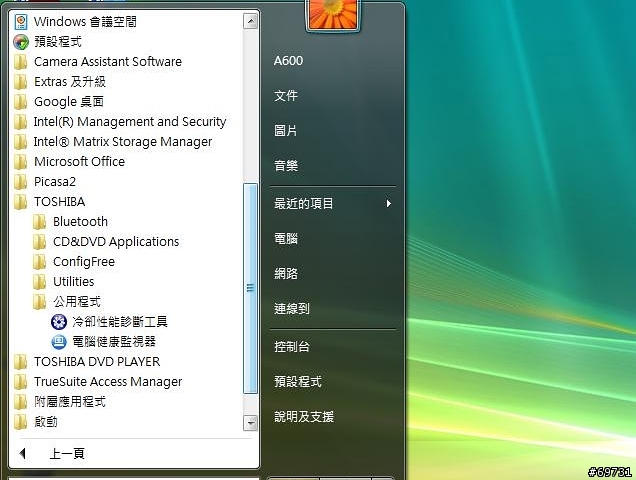Open the Utilities subfolder icon

tap(39, 282)
